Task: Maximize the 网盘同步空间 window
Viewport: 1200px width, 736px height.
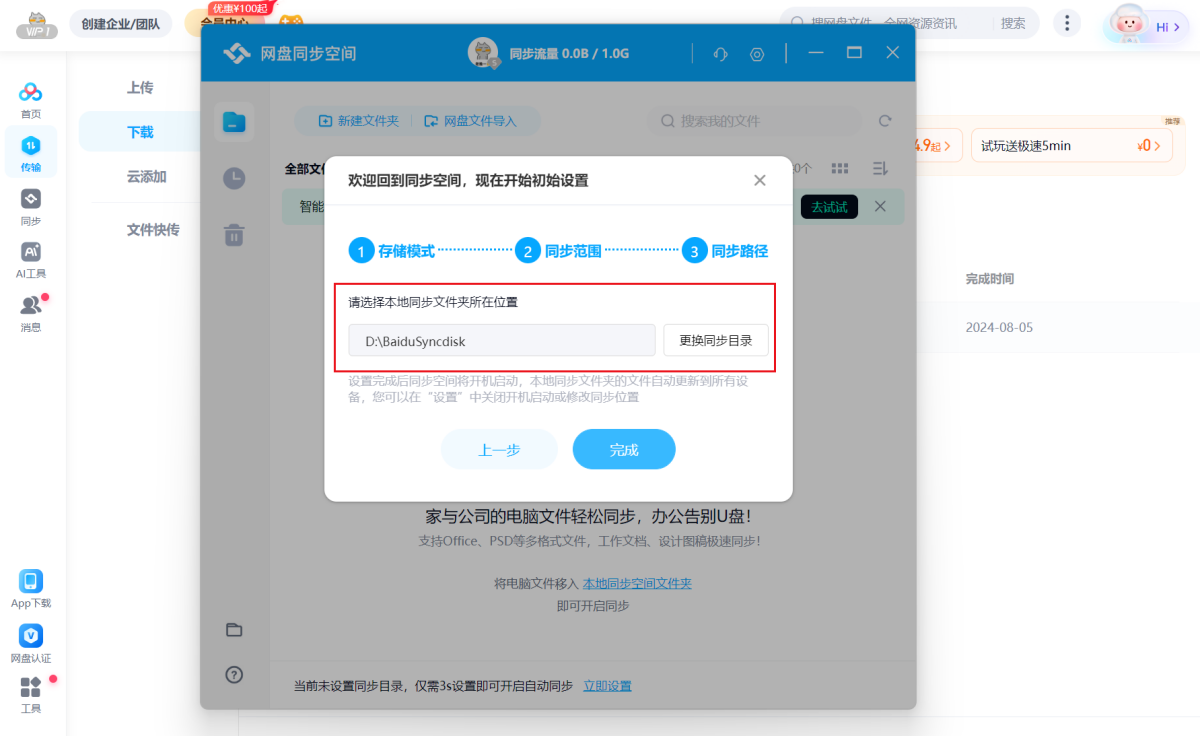Action: [854, 53]
